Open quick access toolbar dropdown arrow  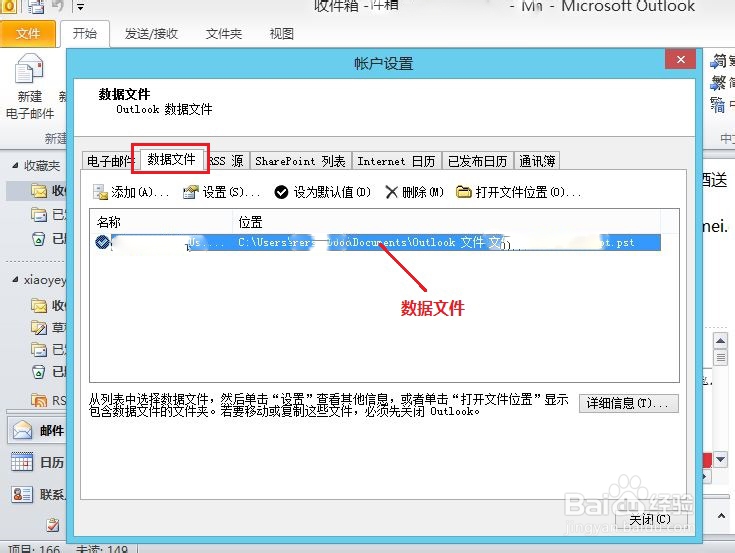pos(80,7)
